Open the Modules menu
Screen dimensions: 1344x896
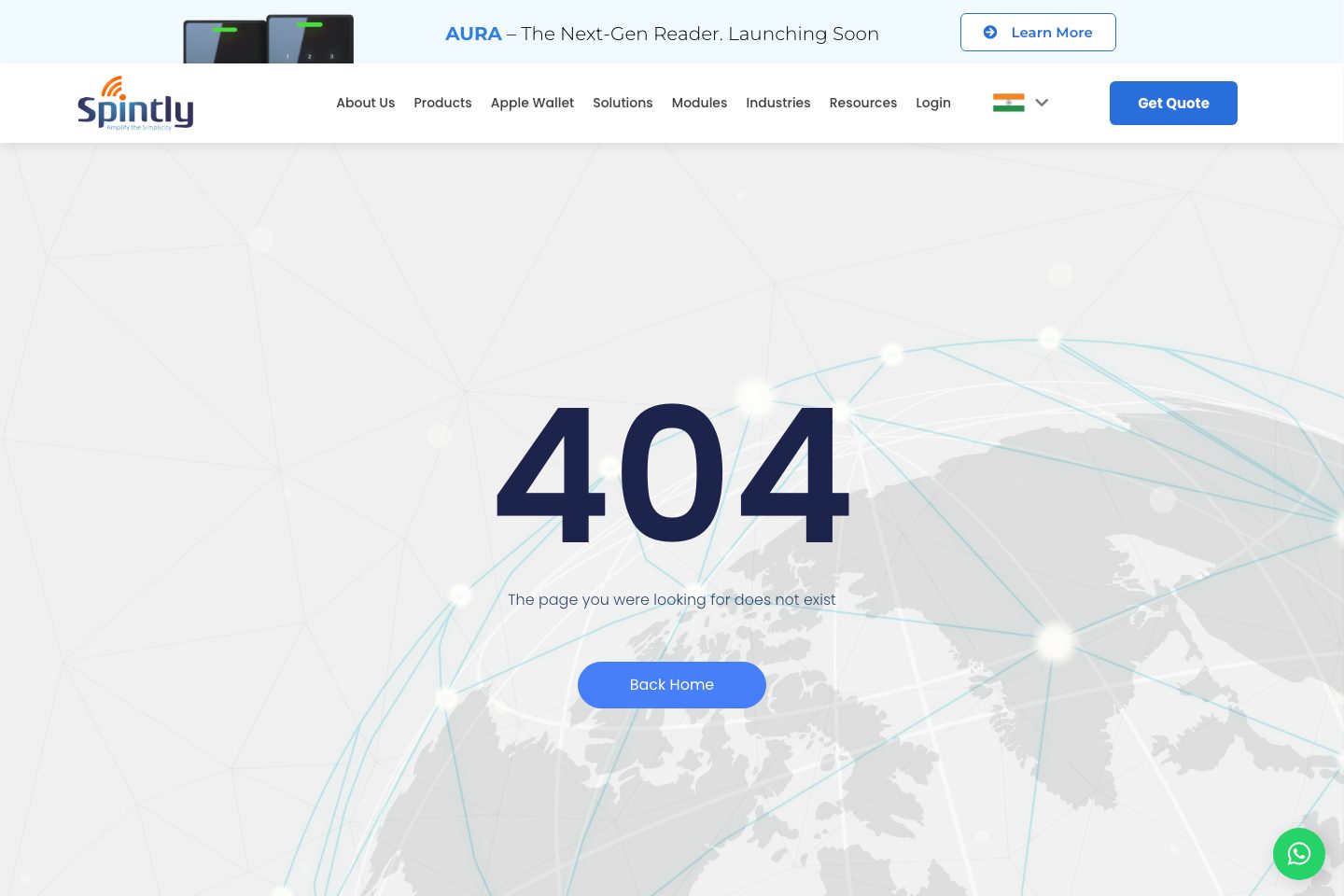pyautogui.click(x=699, y=103)
